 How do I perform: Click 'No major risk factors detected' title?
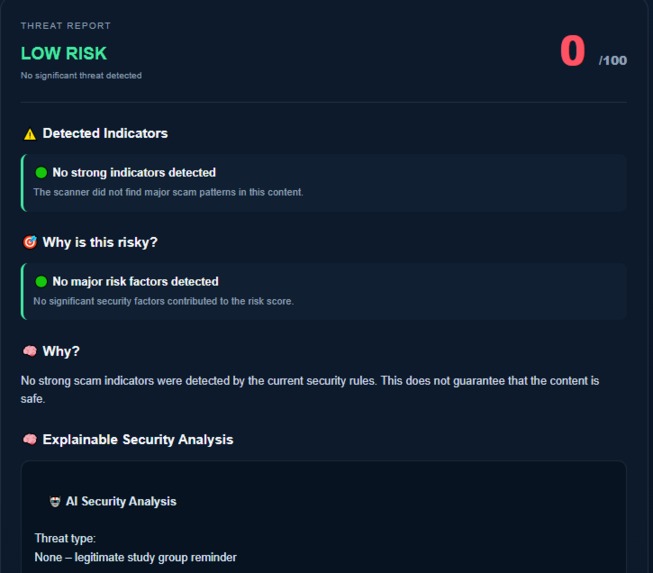(135, 282)
